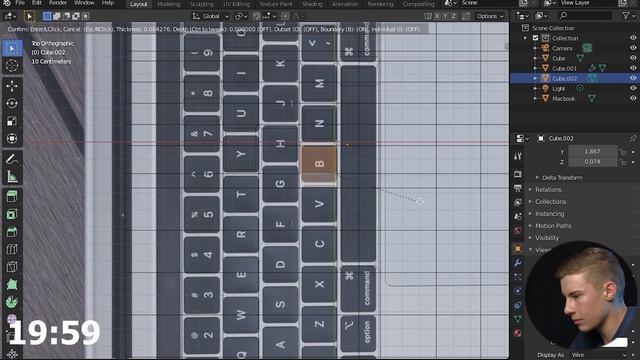Select the Knife tool
This screenshot has width=640, height=360.
tap(12, 267)
